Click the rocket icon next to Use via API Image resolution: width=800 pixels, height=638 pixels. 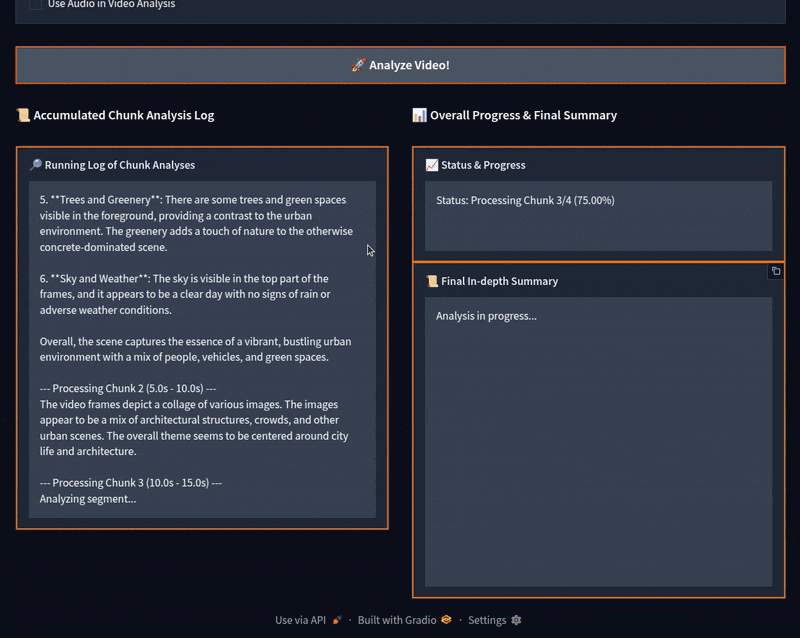click(337, 620)
